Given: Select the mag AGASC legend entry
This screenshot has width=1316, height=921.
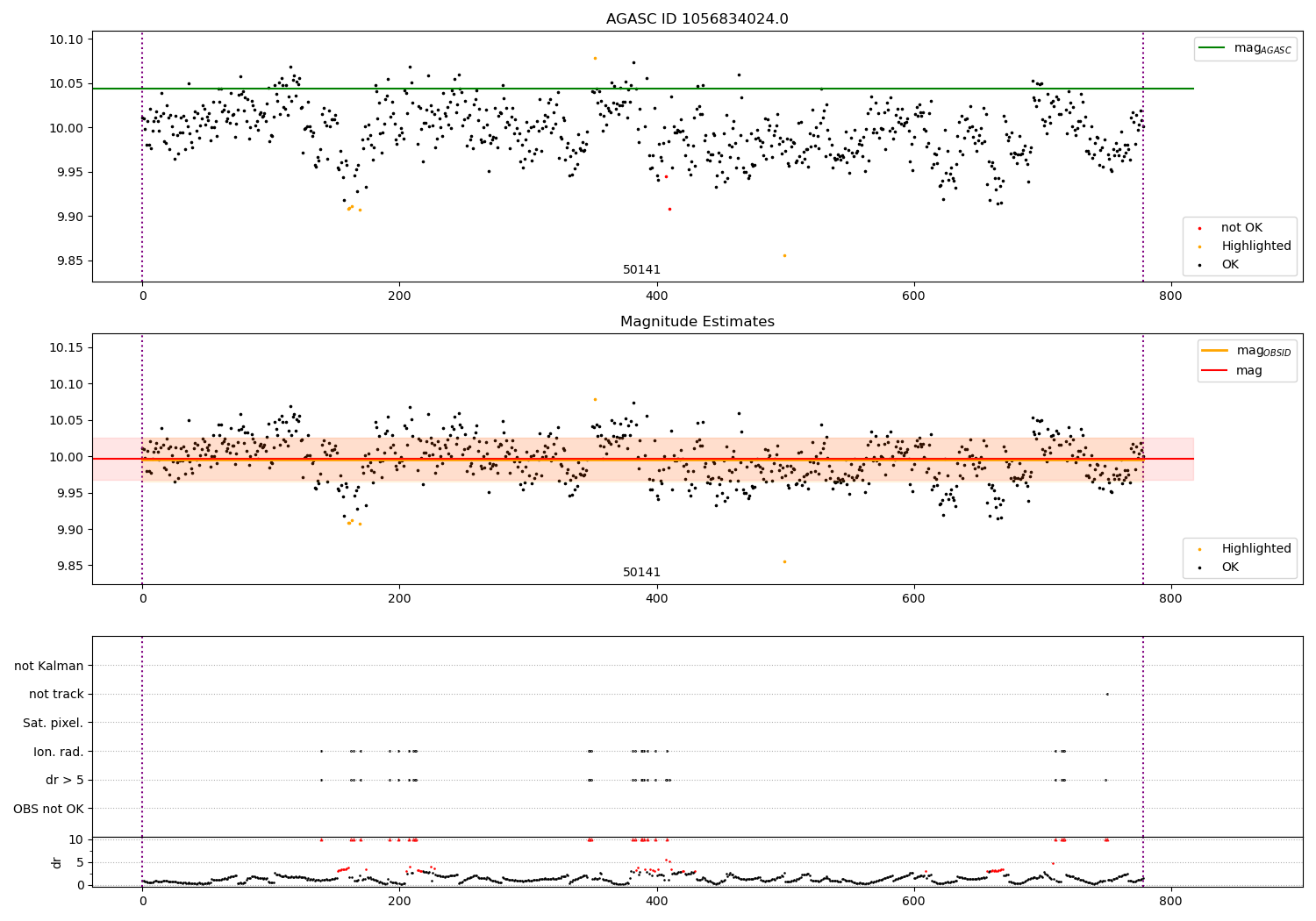Looking at the screenshot, I should tap(1245, 48).
